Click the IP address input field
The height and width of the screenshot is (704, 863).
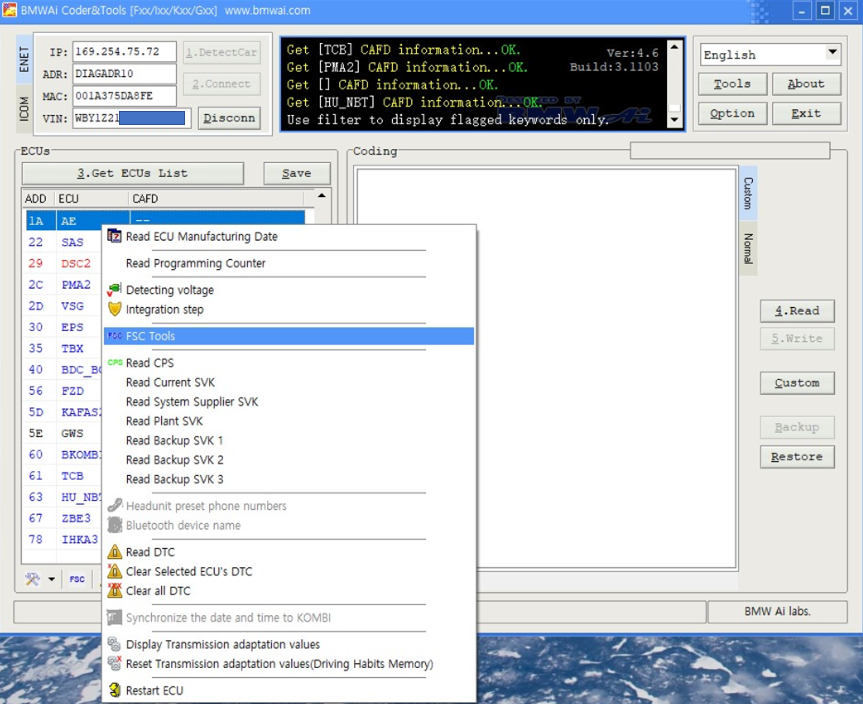[x=124, y=52]
